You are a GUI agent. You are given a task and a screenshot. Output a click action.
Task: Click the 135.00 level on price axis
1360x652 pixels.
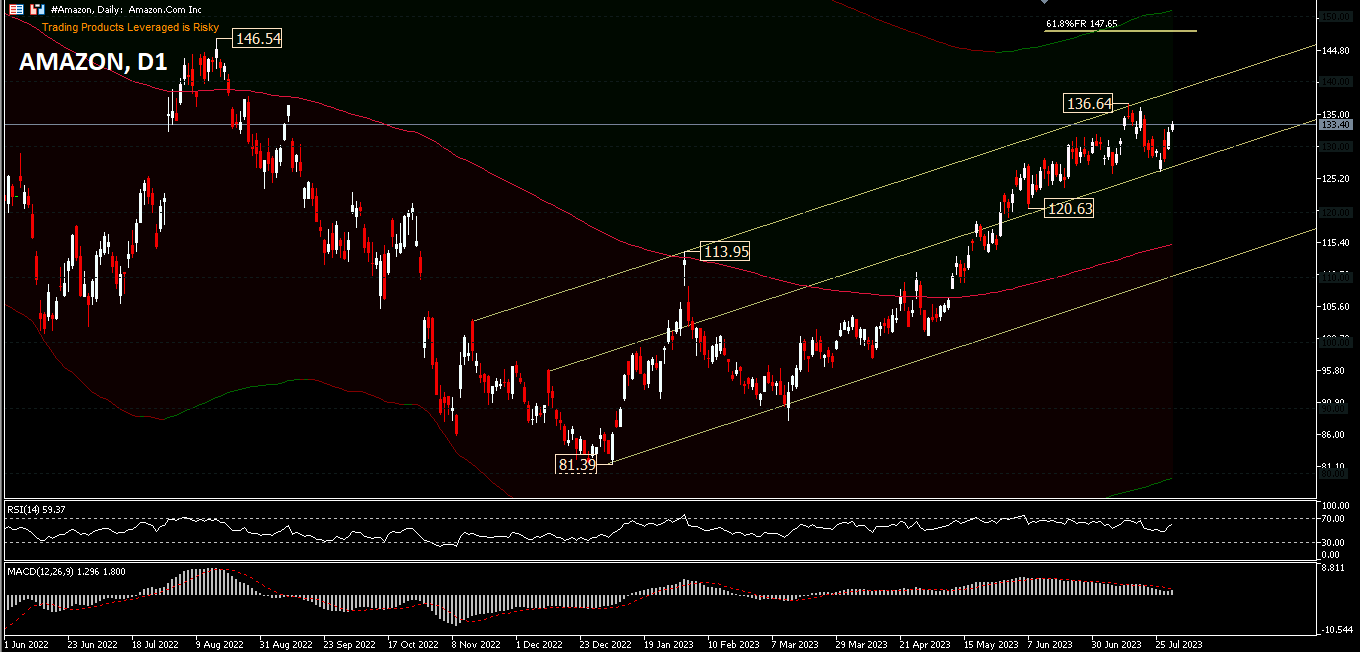click(1334, 114)
